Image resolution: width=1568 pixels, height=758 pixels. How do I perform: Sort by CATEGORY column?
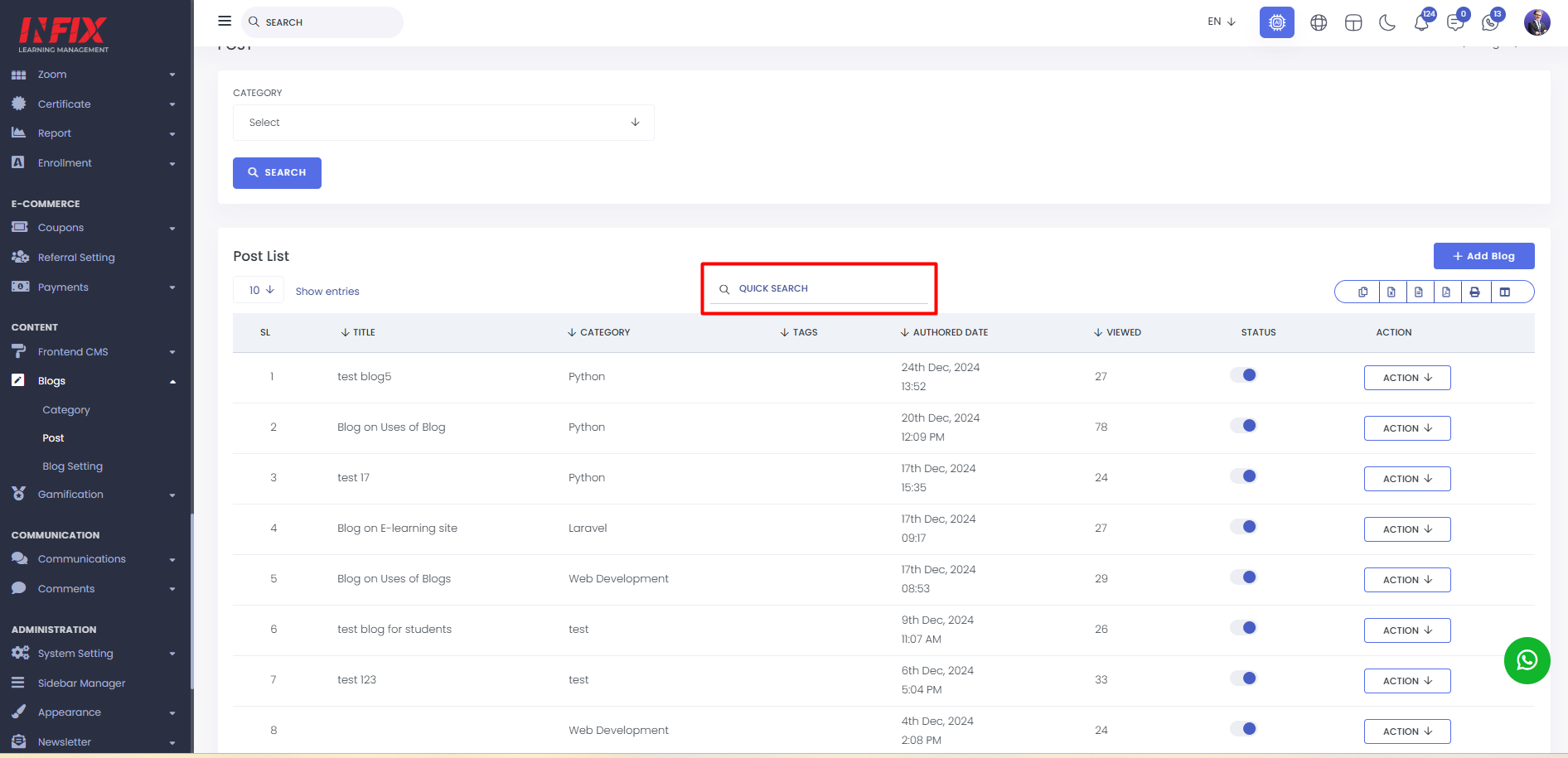click(598, 332)
